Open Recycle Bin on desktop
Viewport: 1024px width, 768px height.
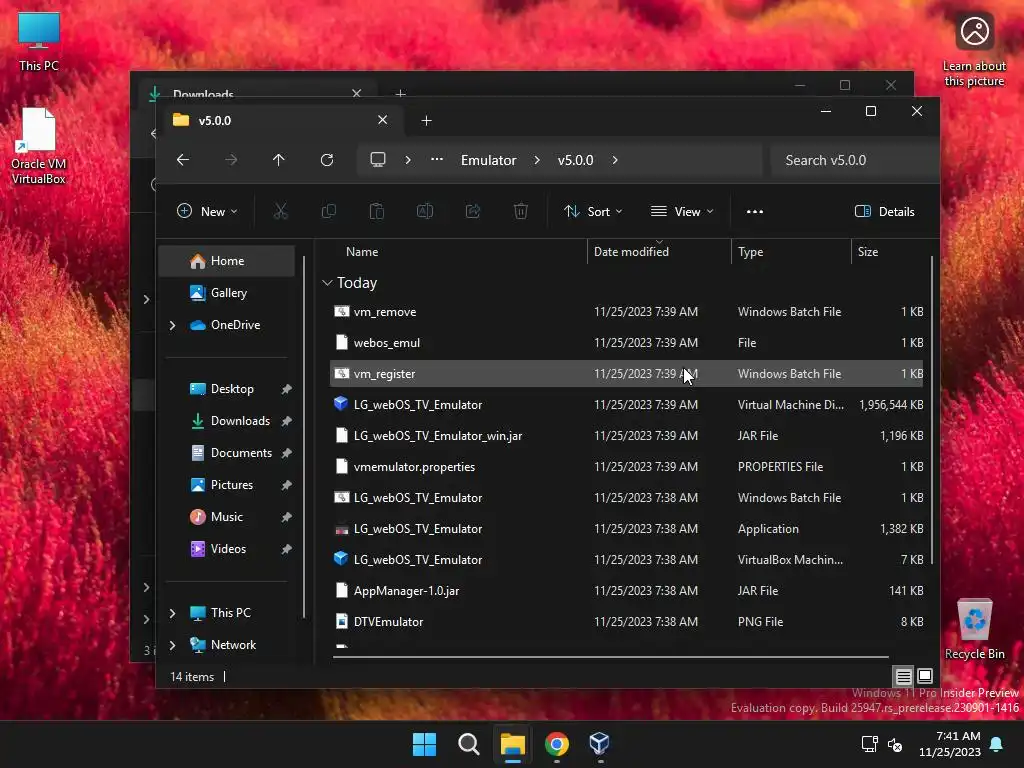tap(974, 630)
